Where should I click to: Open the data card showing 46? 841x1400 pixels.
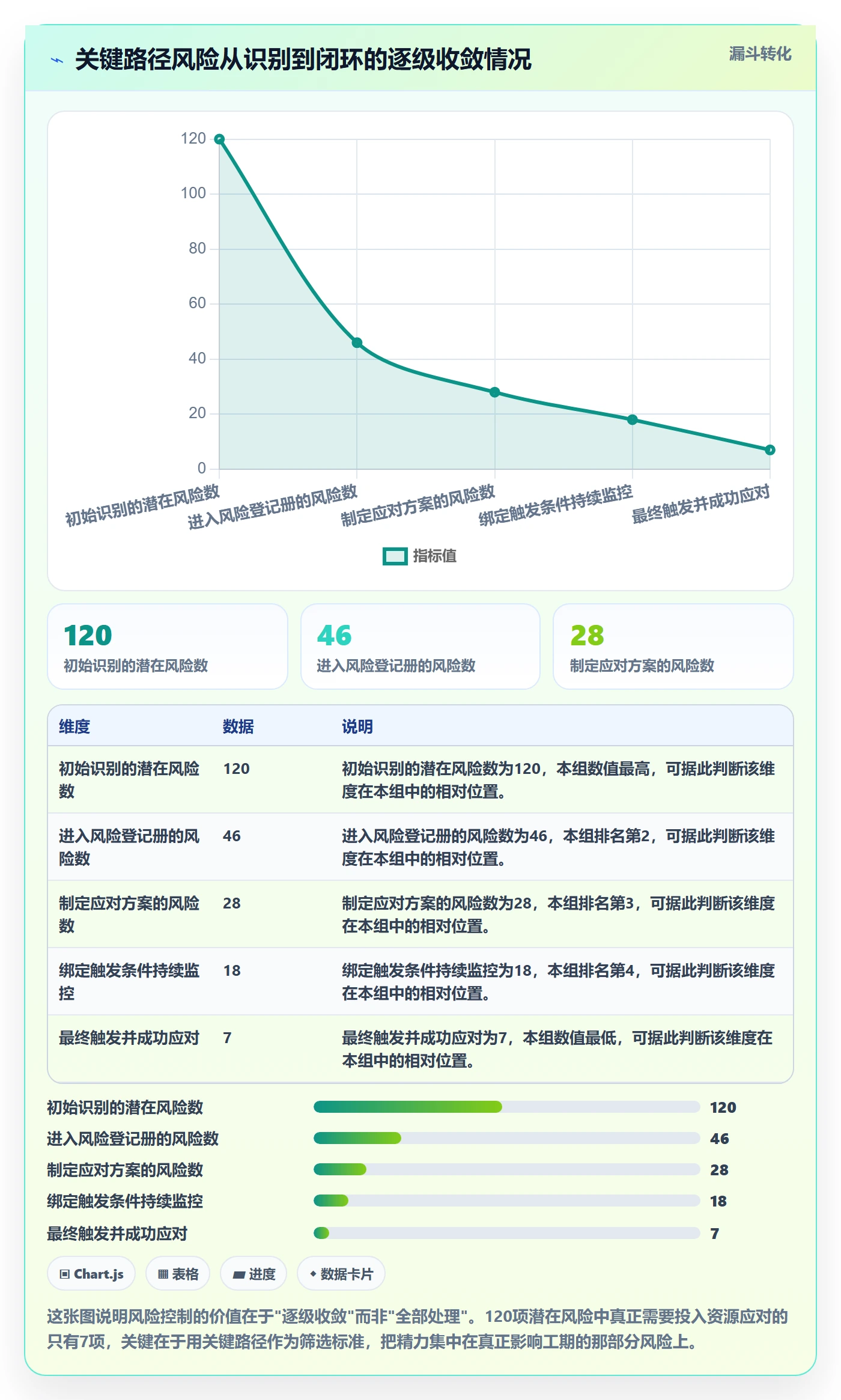click(x=421, y=647)
